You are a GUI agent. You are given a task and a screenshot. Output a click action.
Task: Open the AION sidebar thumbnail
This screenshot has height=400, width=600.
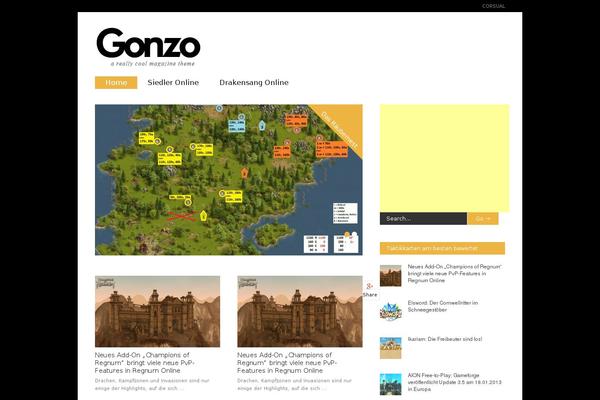(390, 384)
